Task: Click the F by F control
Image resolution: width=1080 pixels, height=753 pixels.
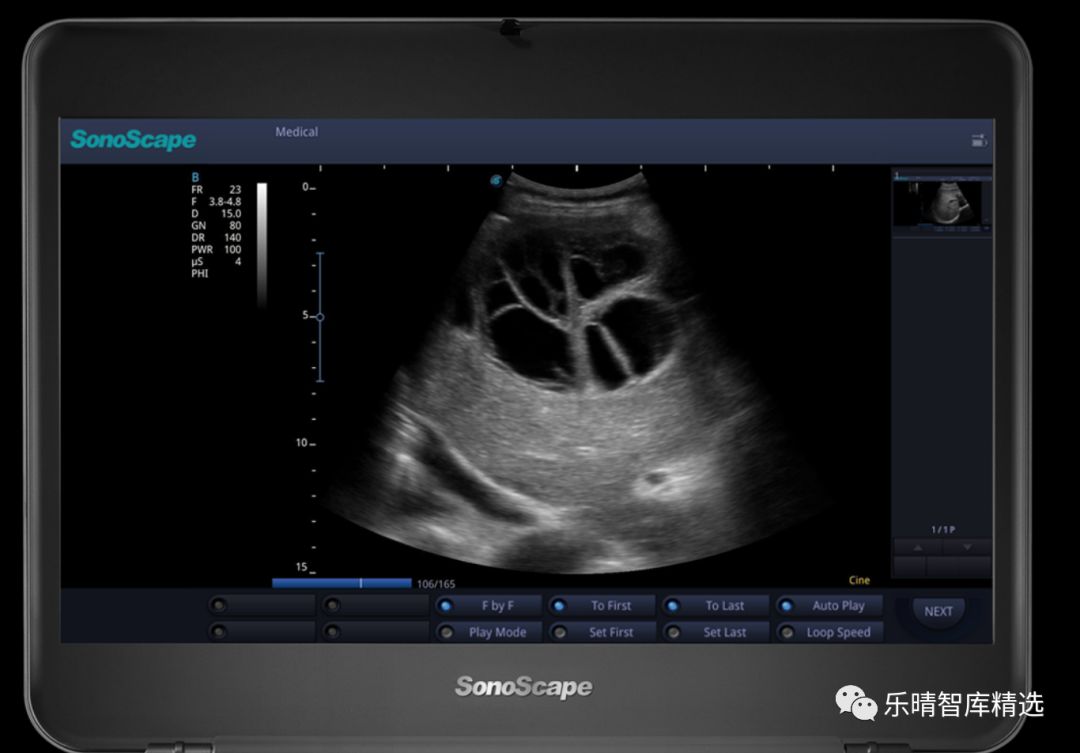Action: (x=488, y=606)
